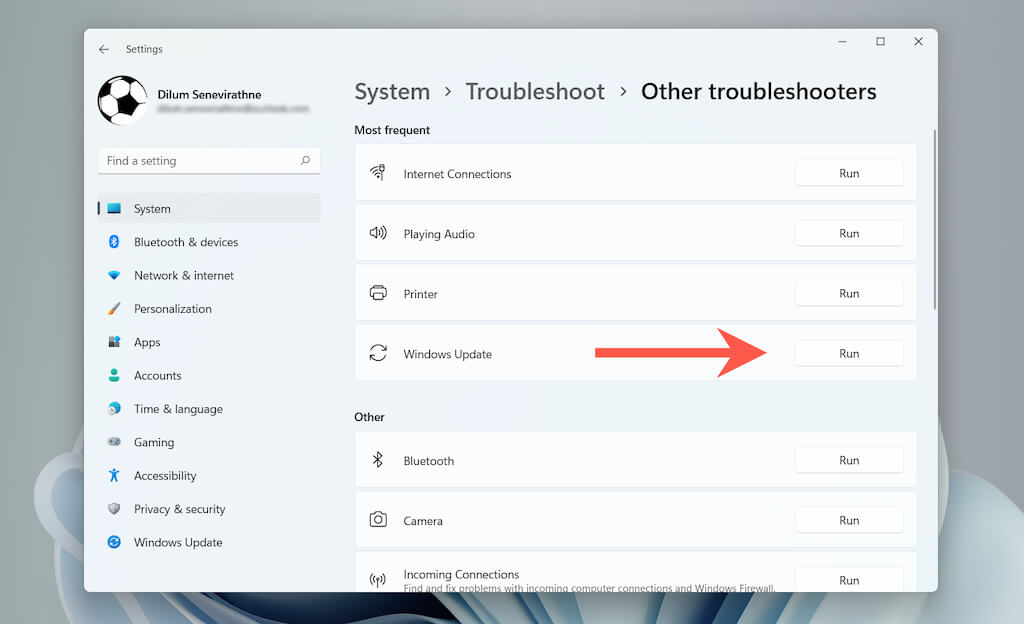Screen dimensions: 1024x624
Task: Click the System monitor icon in sidebar
Action: [x=114, y=208]
